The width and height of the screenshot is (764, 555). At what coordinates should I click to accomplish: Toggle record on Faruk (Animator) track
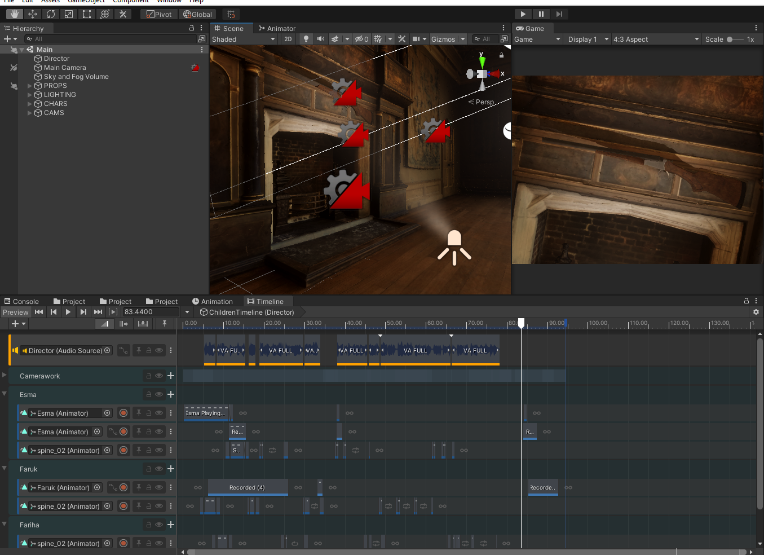(123, 487)
